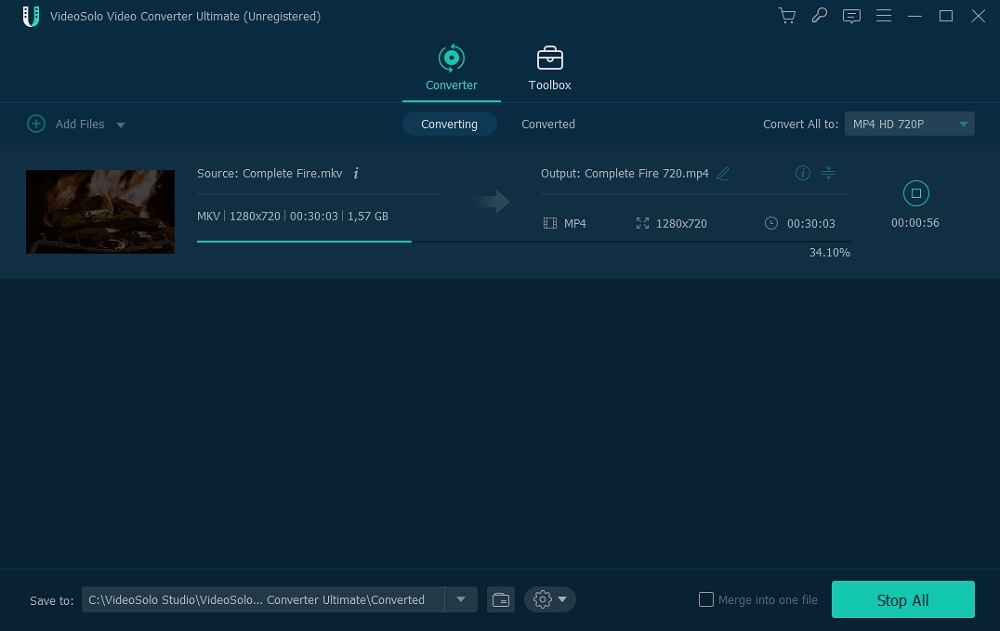
Task: Open the shopping cart purchase icon
Action: tap(787, 16)
